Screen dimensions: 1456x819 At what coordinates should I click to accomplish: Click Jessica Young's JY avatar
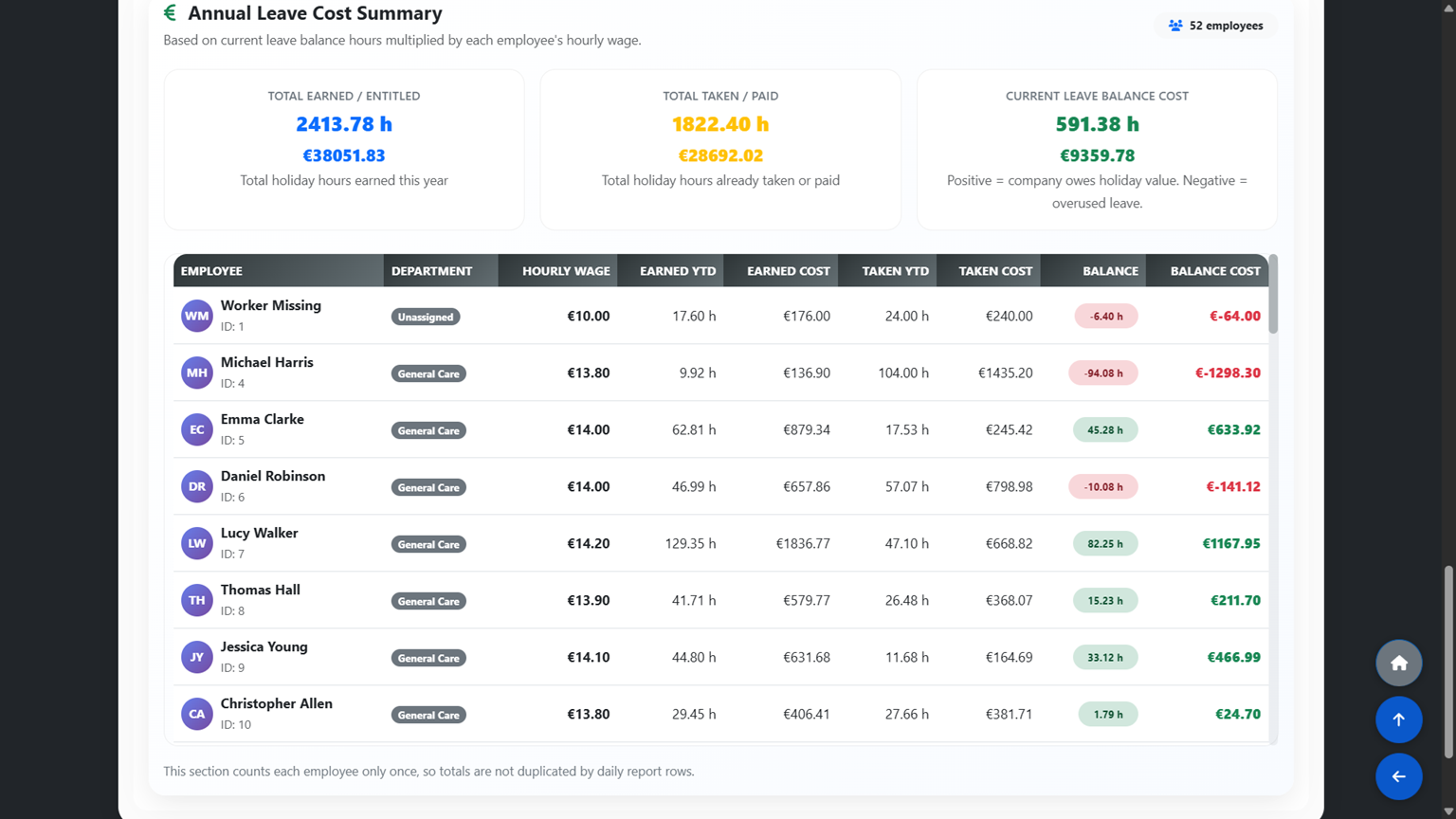click(196, 657)
